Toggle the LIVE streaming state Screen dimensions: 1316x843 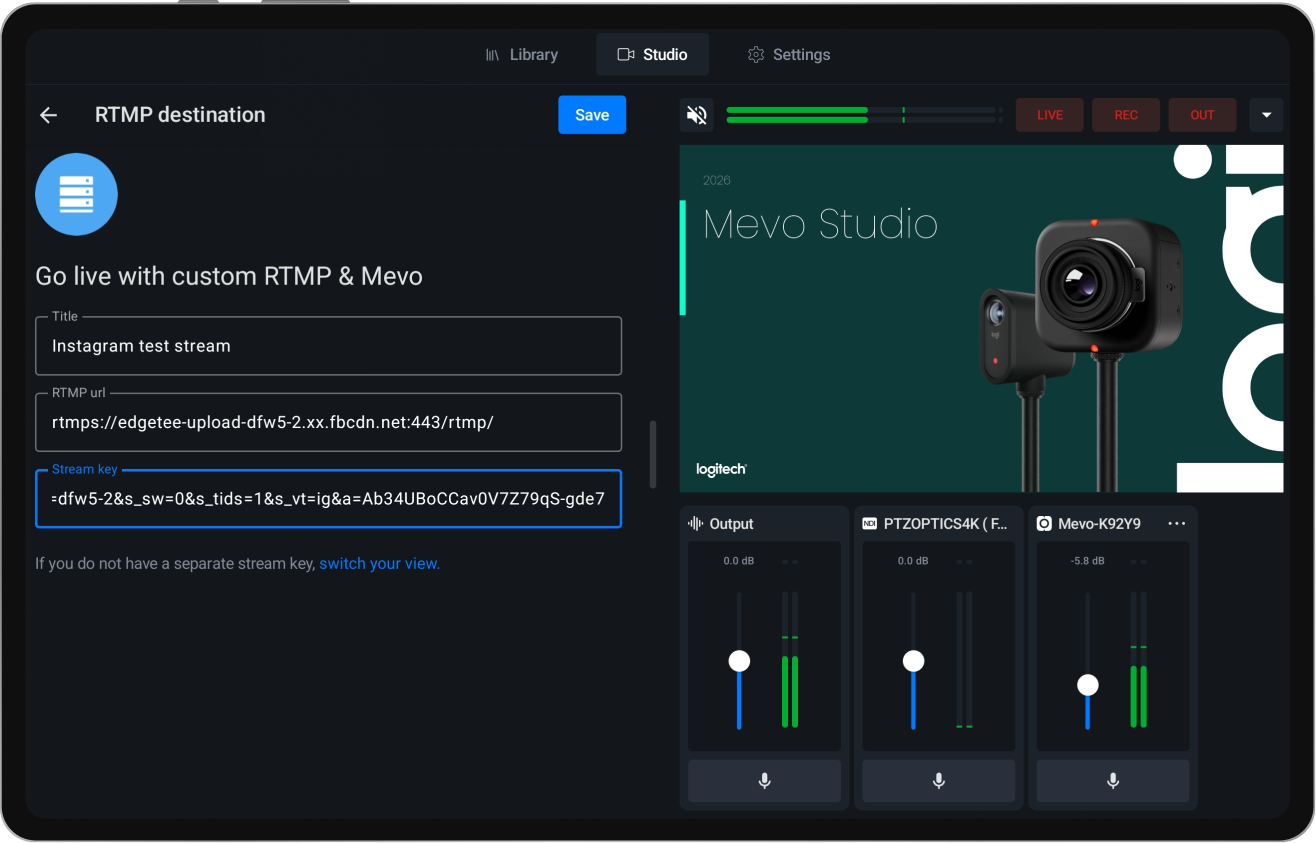1049,114
